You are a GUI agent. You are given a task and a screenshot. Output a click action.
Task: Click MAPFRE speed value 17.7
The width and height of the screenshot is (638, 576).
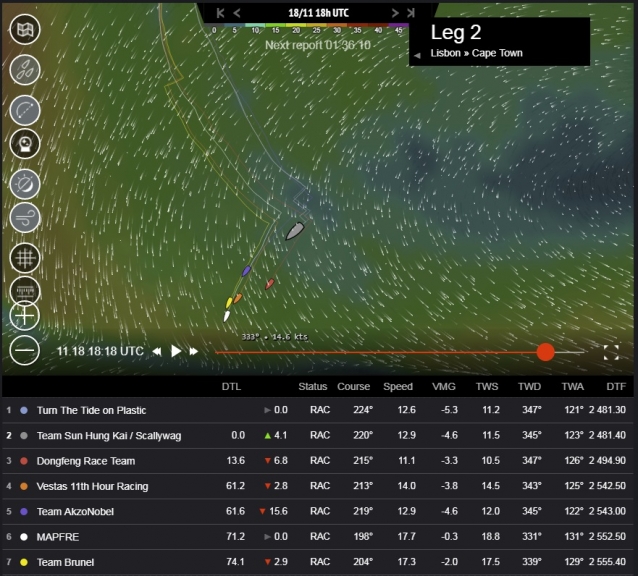[406, 537]
